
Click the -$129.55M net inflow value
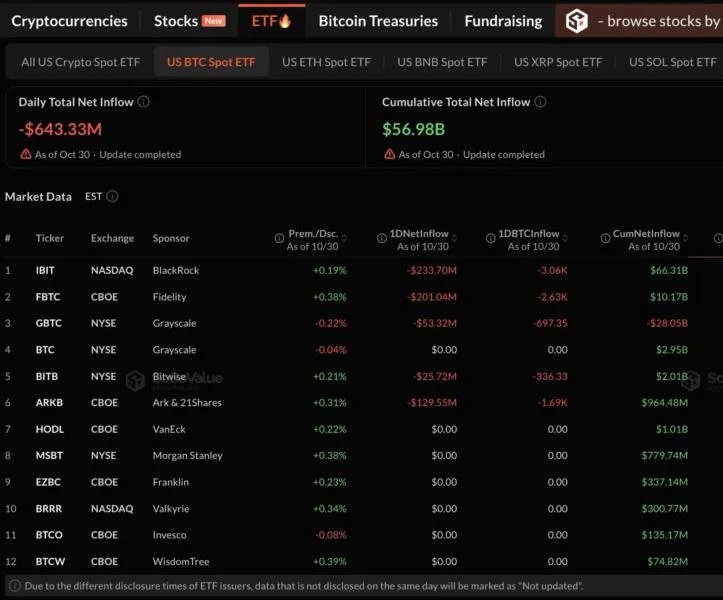[x=432, y=403]
